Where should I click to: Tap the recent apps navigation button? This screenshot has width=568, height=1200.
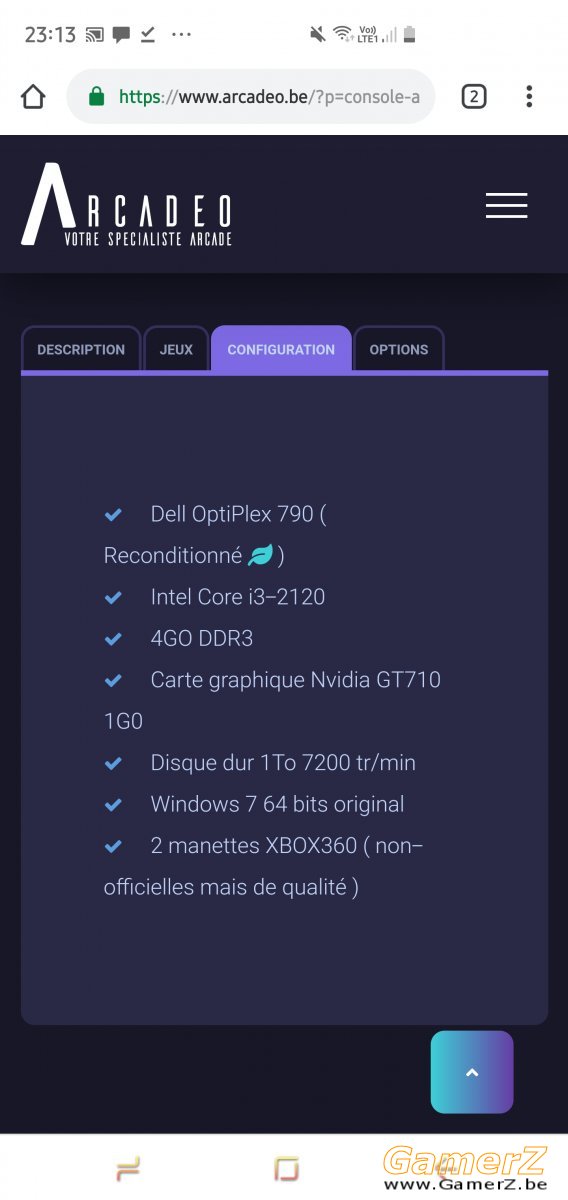pos(127,1168)
